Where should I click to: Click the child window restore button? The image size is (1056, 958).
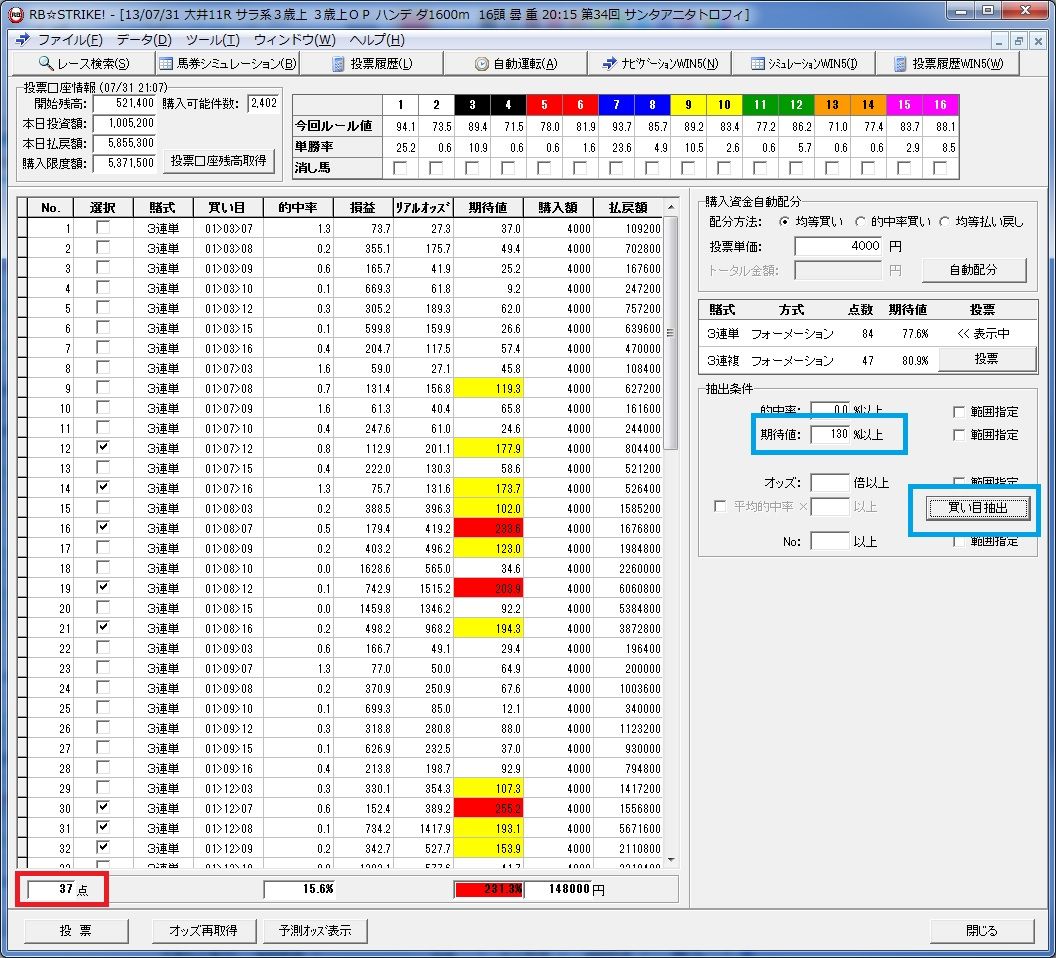1018,41
